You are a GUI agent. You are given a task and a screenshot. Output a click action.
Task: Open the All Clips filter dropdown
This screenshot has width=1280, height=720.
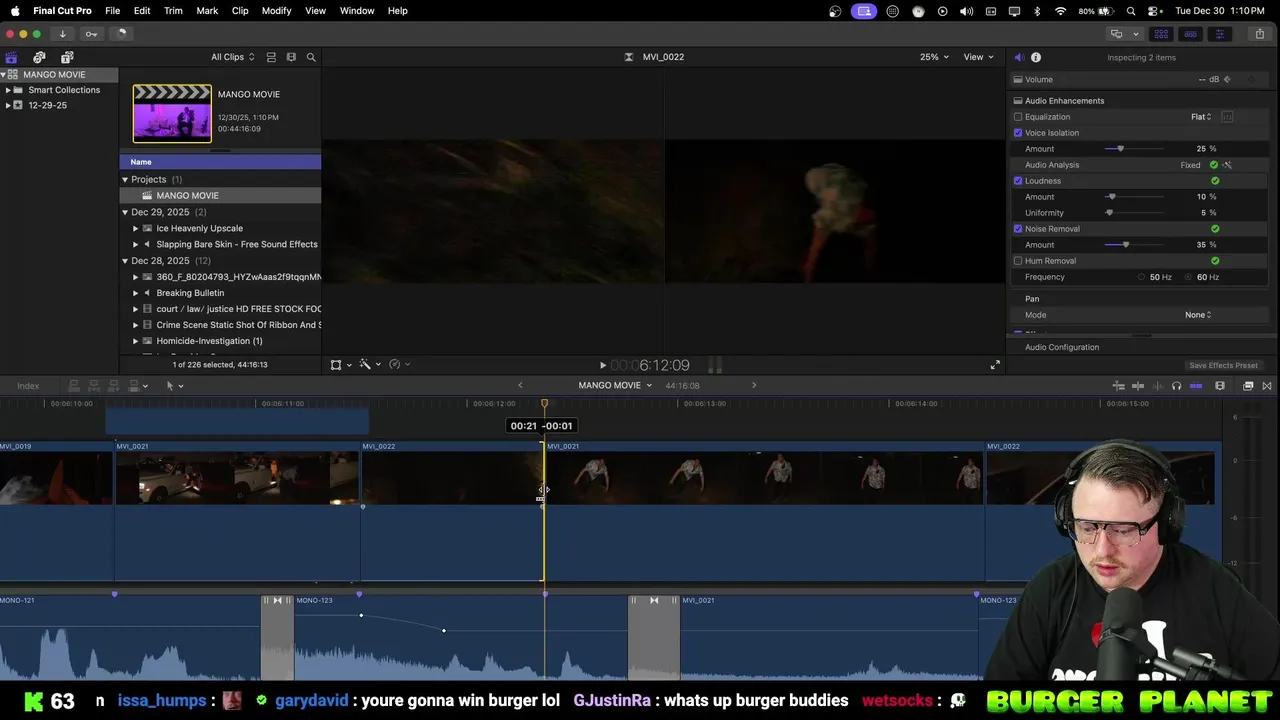pos(232,57)
